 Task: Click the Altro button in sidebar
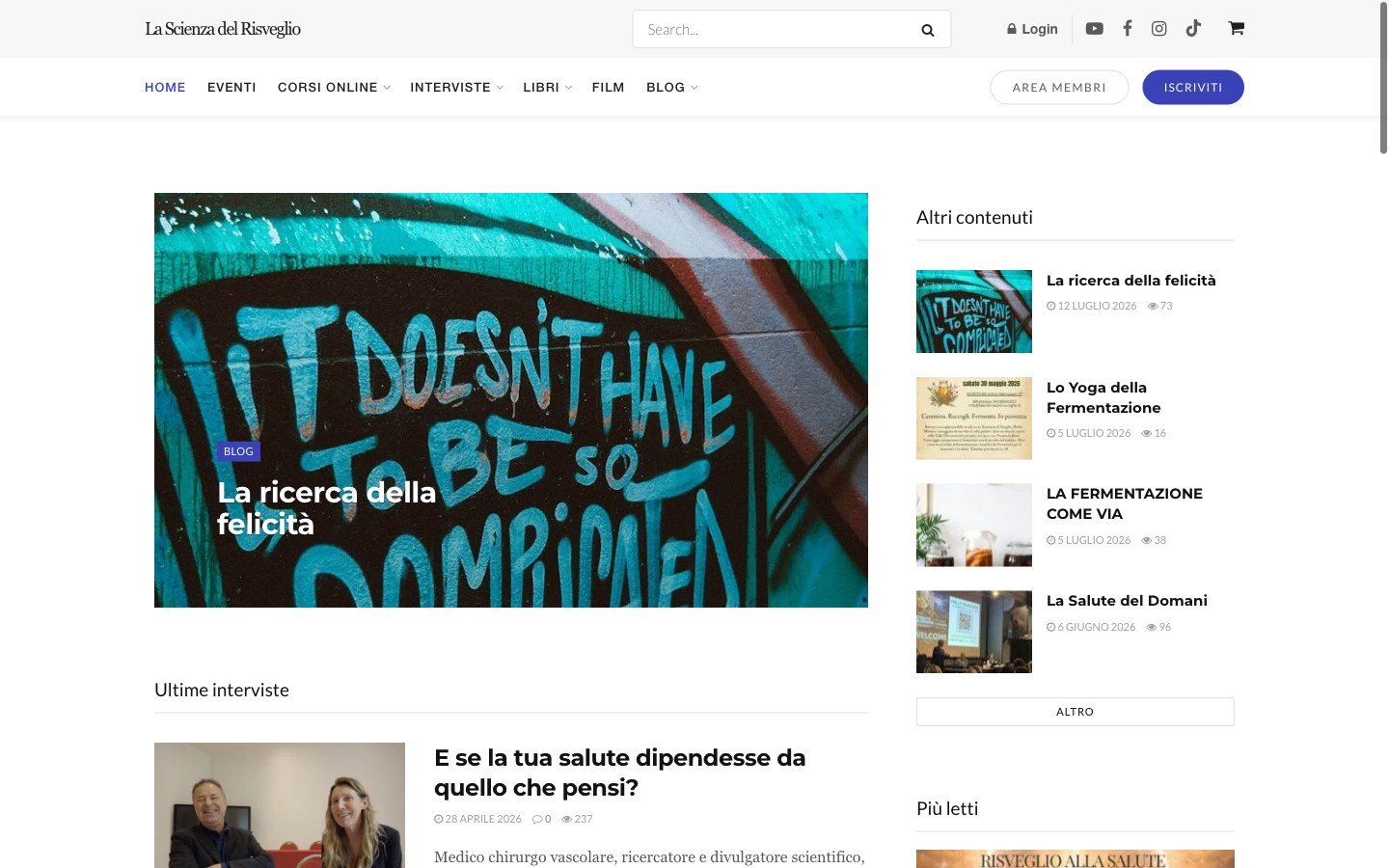[x=1076, y=712]
